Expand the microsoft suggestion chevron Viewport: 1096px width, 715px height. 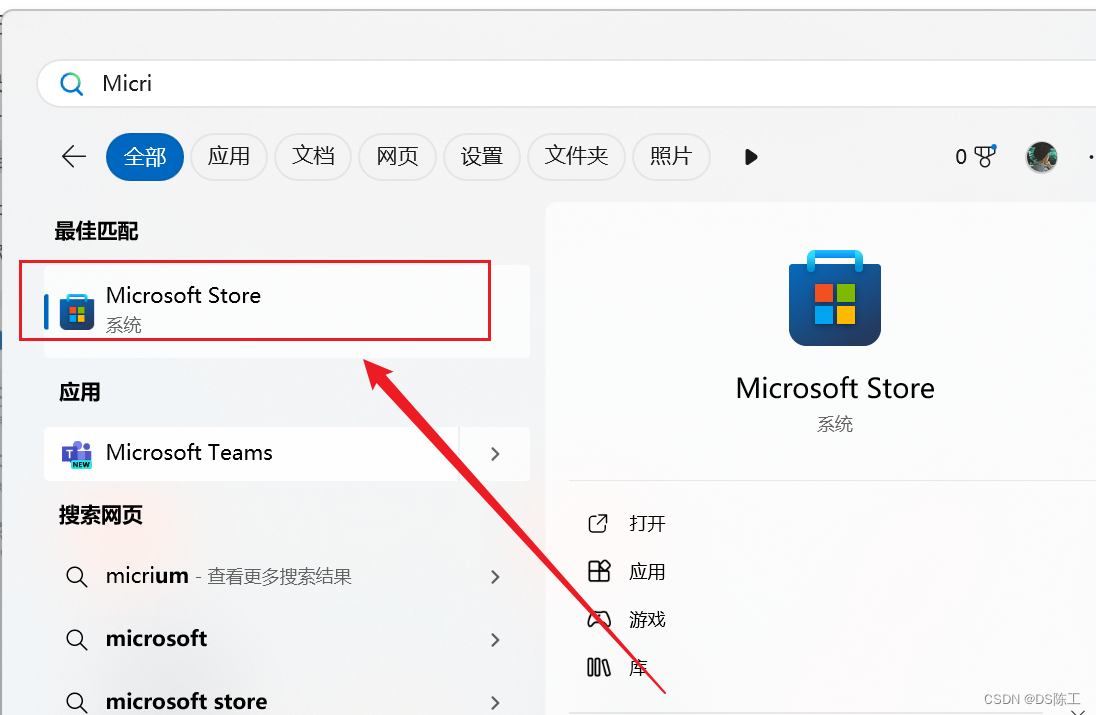click(x=495, y=640)
